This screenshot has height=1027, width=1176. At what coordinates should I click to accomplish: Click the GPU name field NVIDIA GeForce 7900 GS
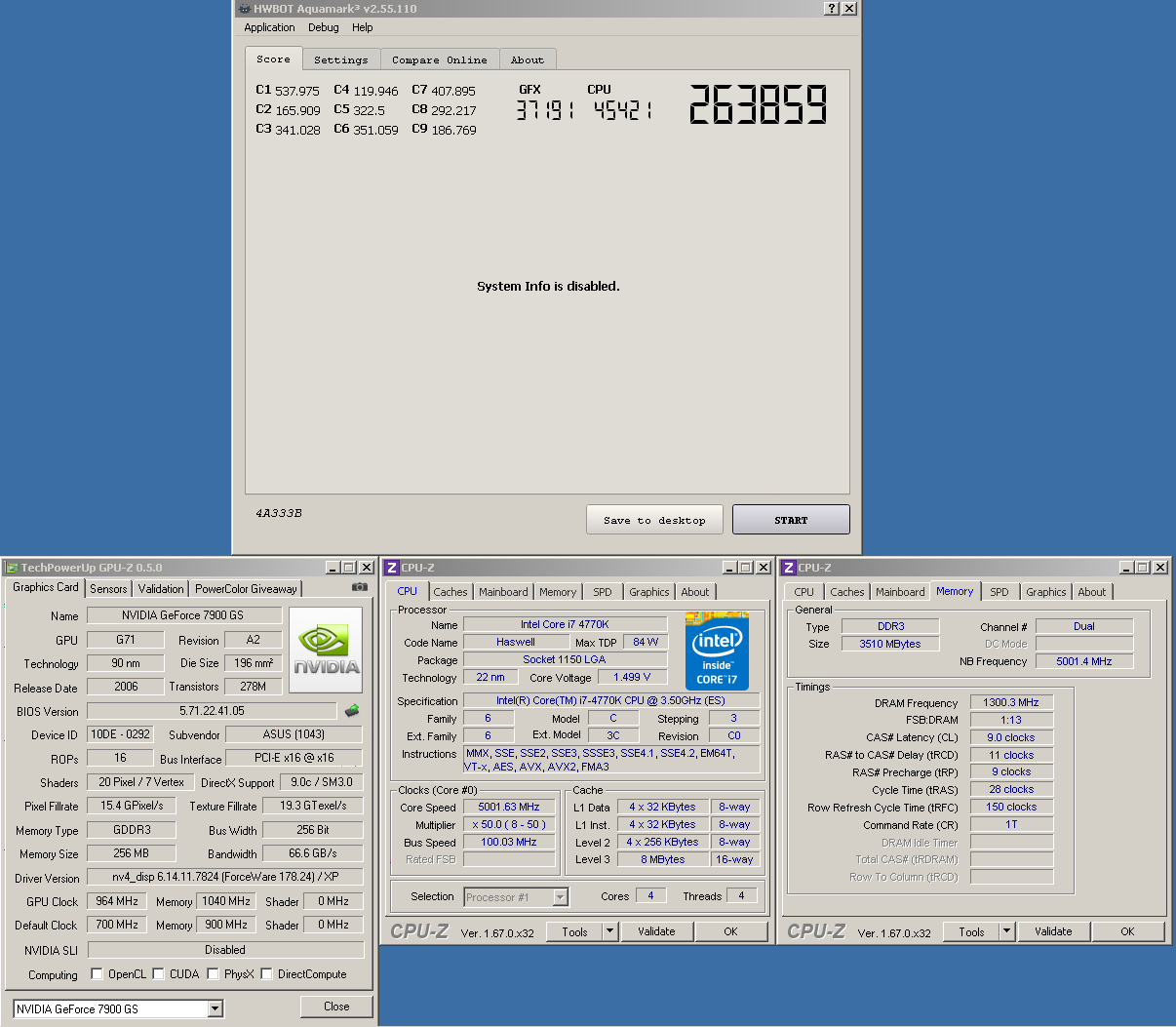[183, 615]
